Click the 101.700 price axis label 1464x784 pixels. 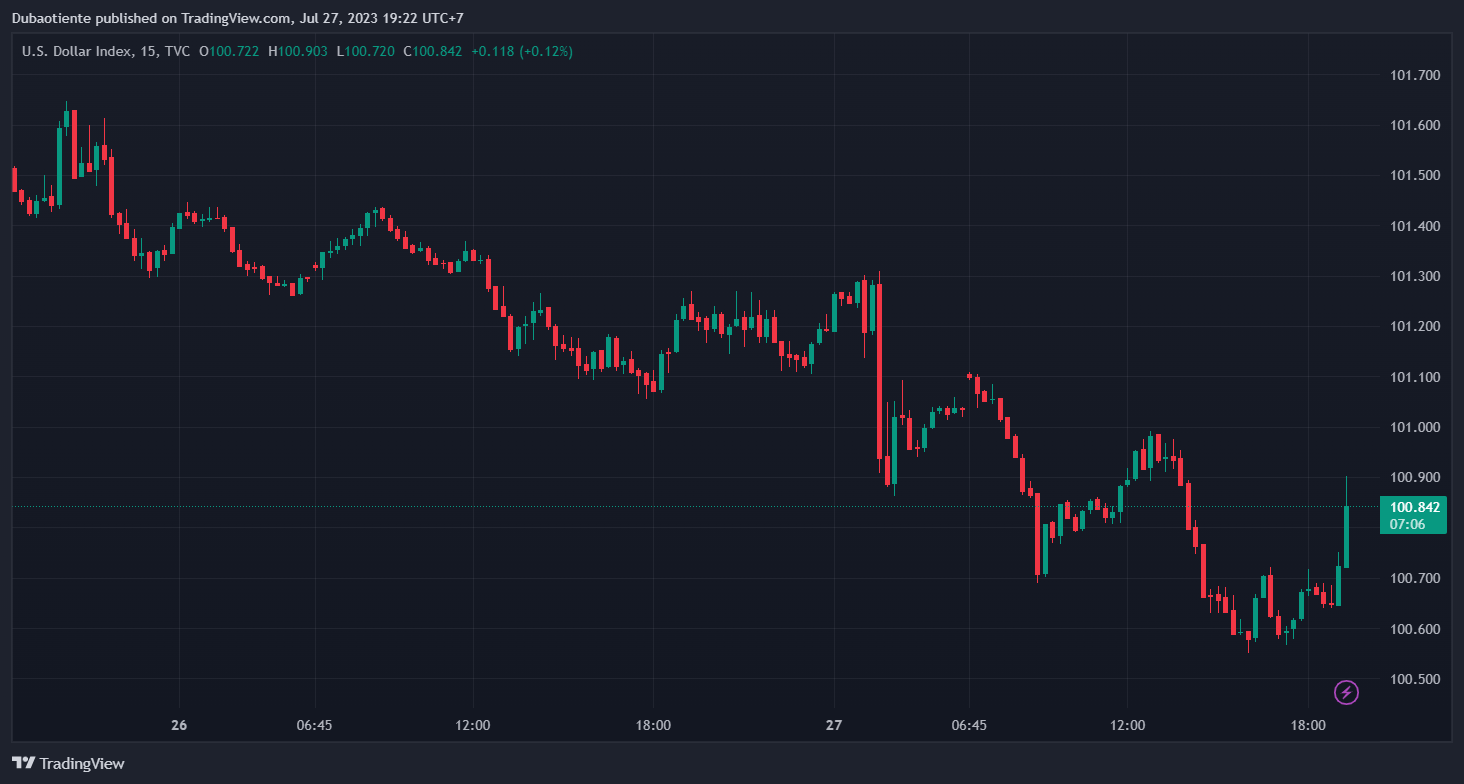pos(1415,75)
